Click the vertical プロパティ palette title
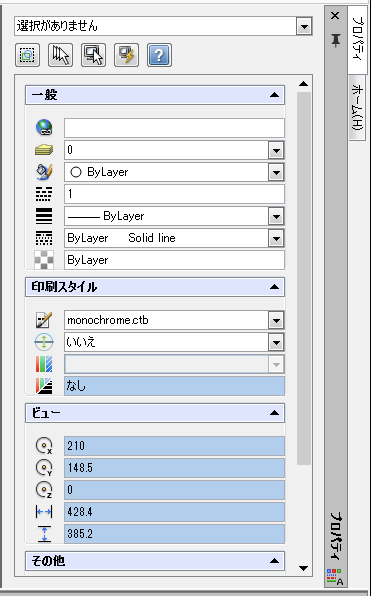Screen dimensions: 378x602 pyautogui.click(x=336, y=536)
